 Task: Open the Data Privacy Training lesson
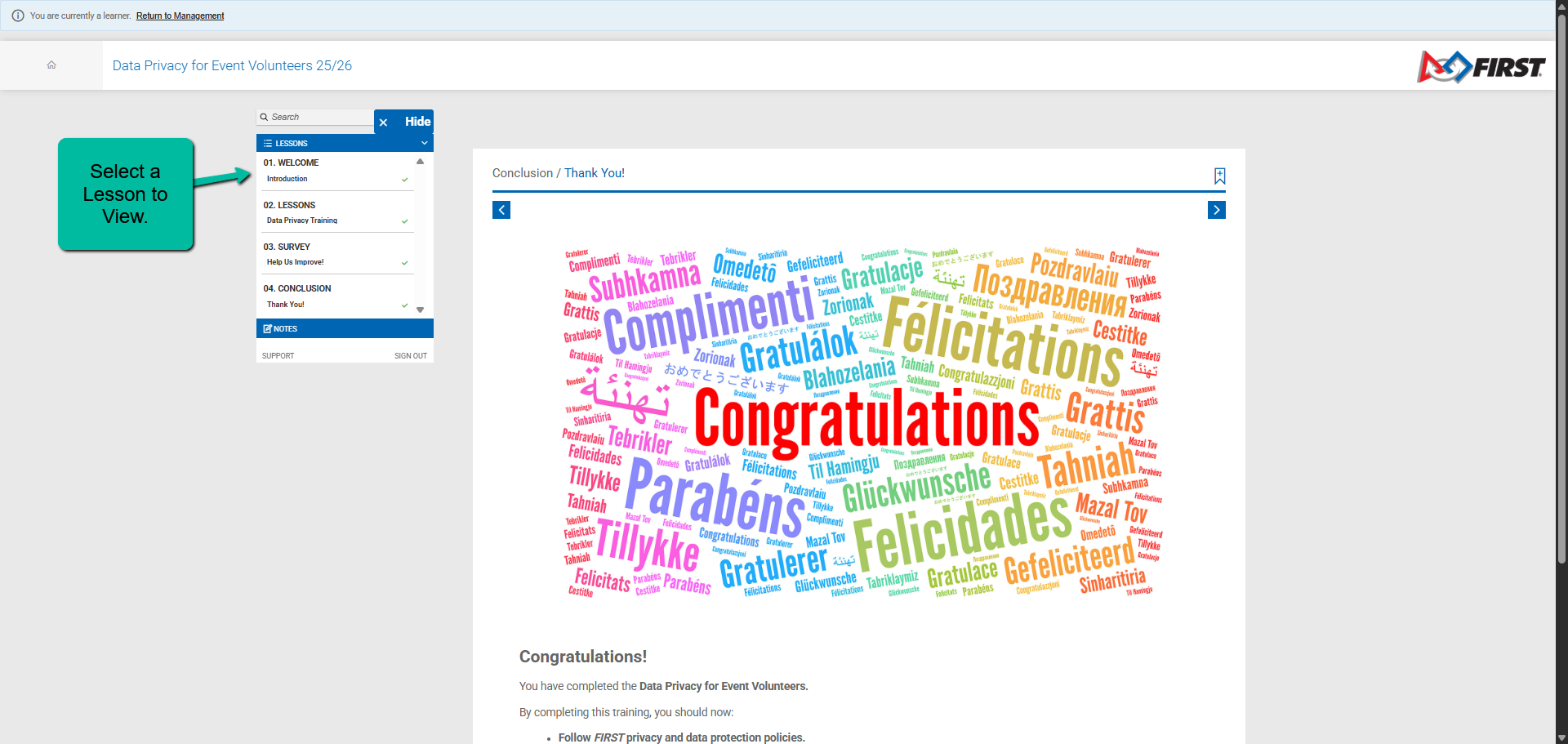point(302,221)
